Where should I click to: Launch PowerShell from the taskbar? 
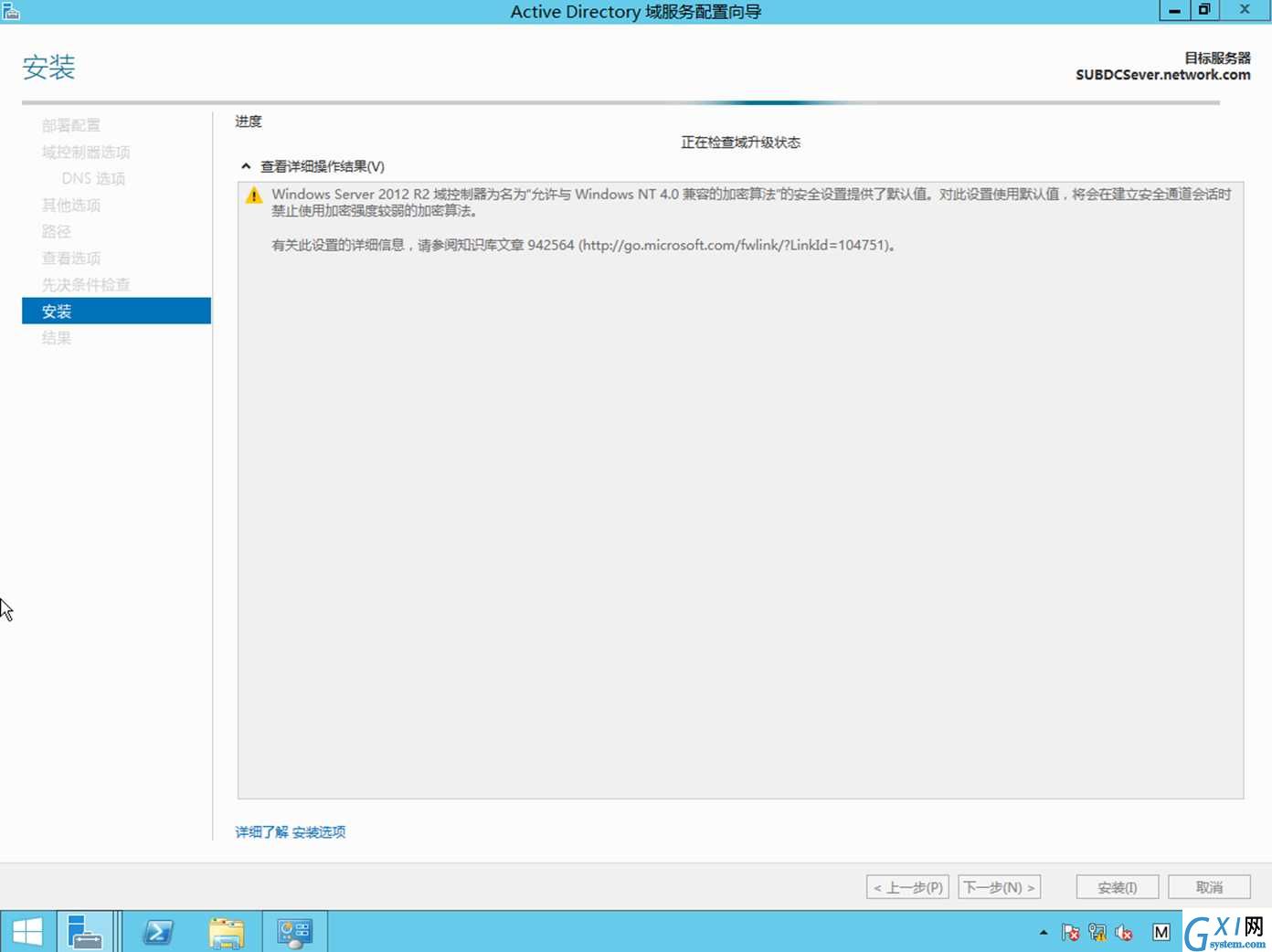158,932
